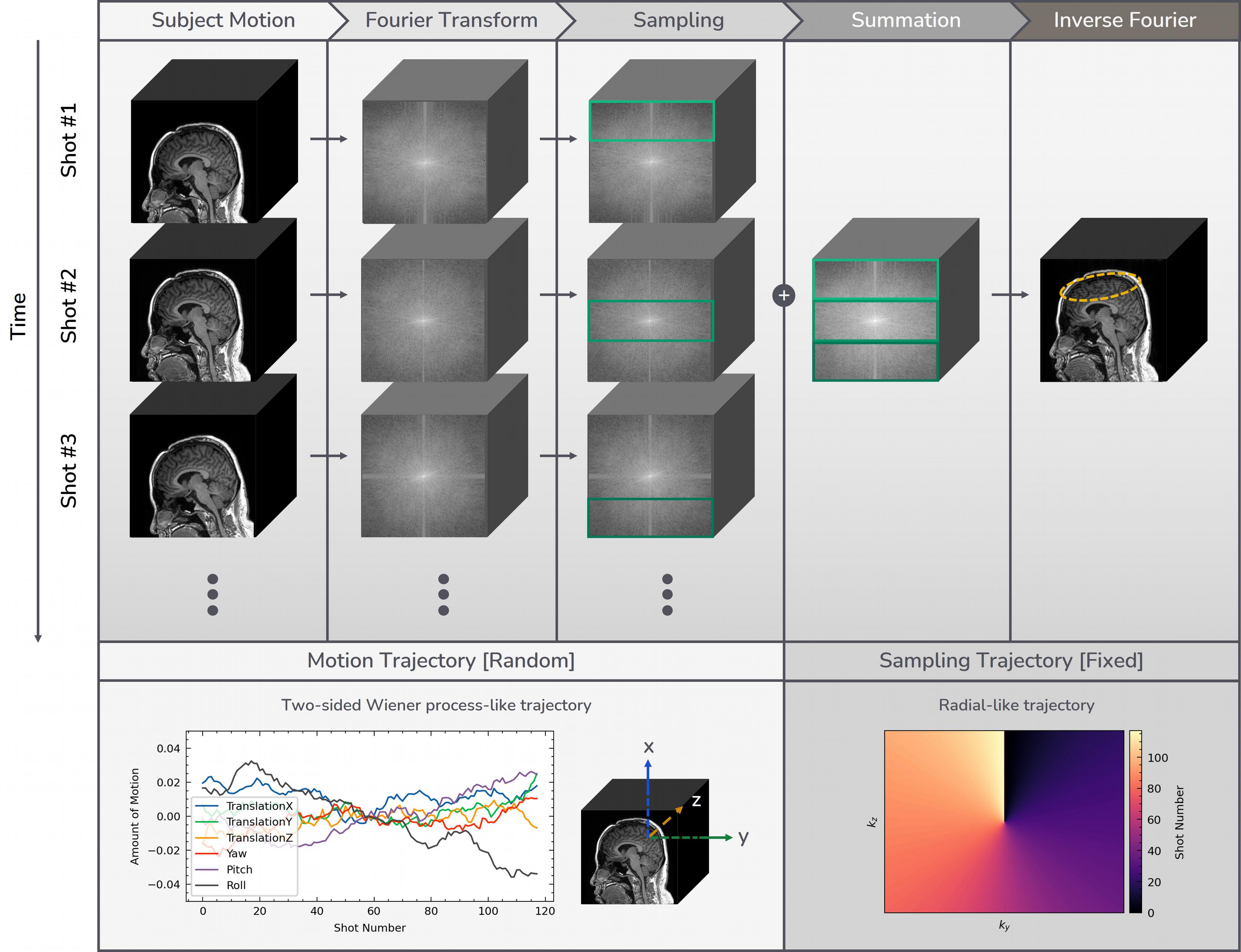
Task: Click the radial-like trajectory heatmap
Action: (1003, 822)
